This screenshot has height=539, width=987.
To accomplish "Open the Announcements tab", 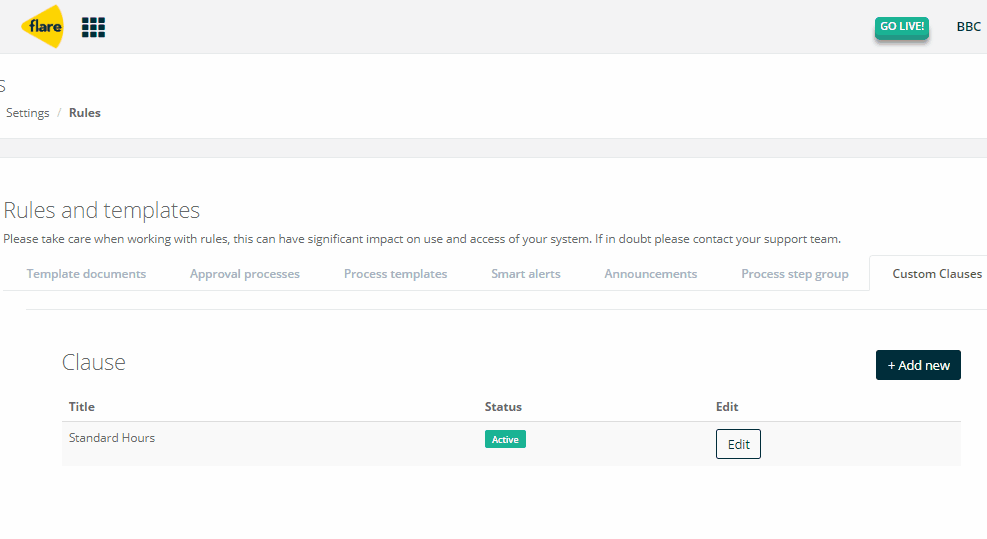I will tap(651, 274).
